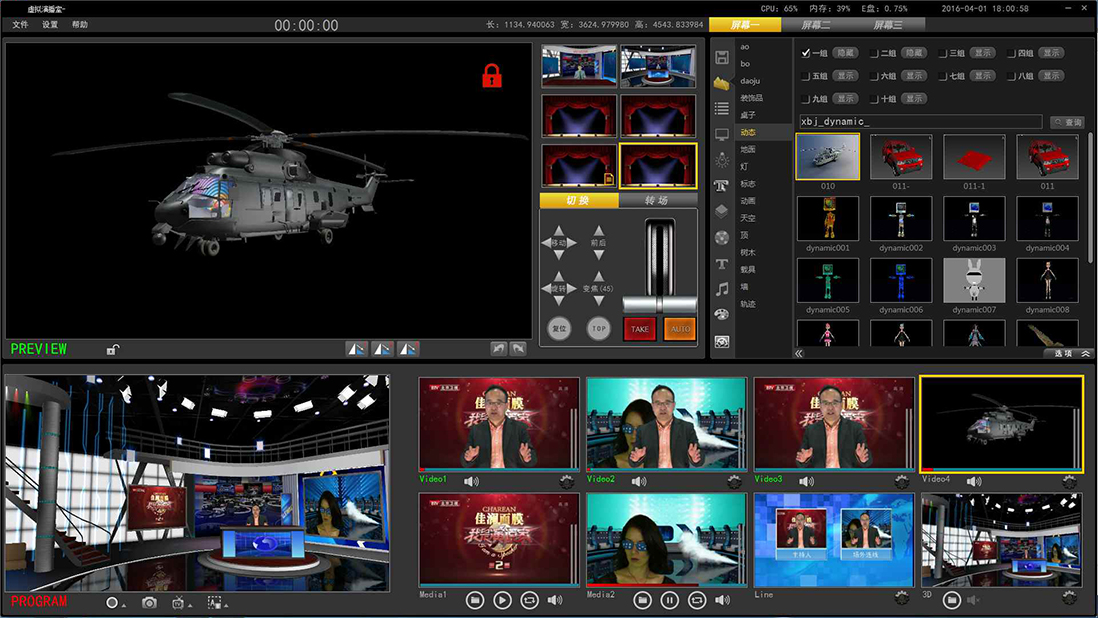Select the monitor screen sidebar icon
Viewport: 1098px width, 618px height.
(722, 134)
